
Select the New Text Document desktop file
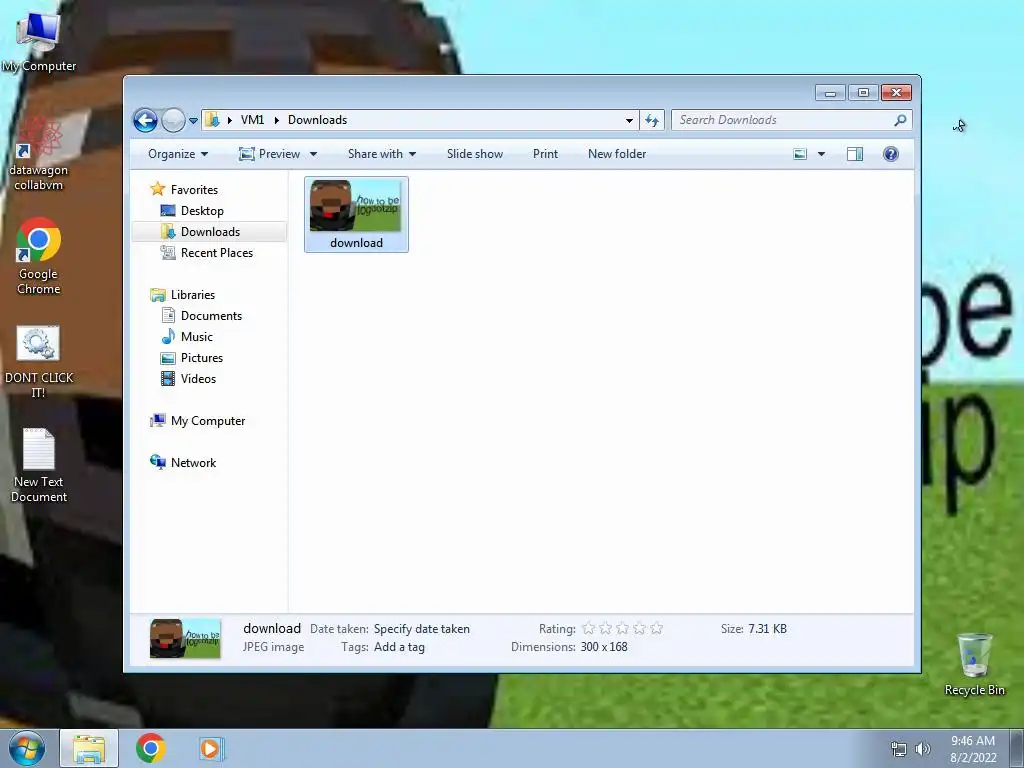(39, 464)
